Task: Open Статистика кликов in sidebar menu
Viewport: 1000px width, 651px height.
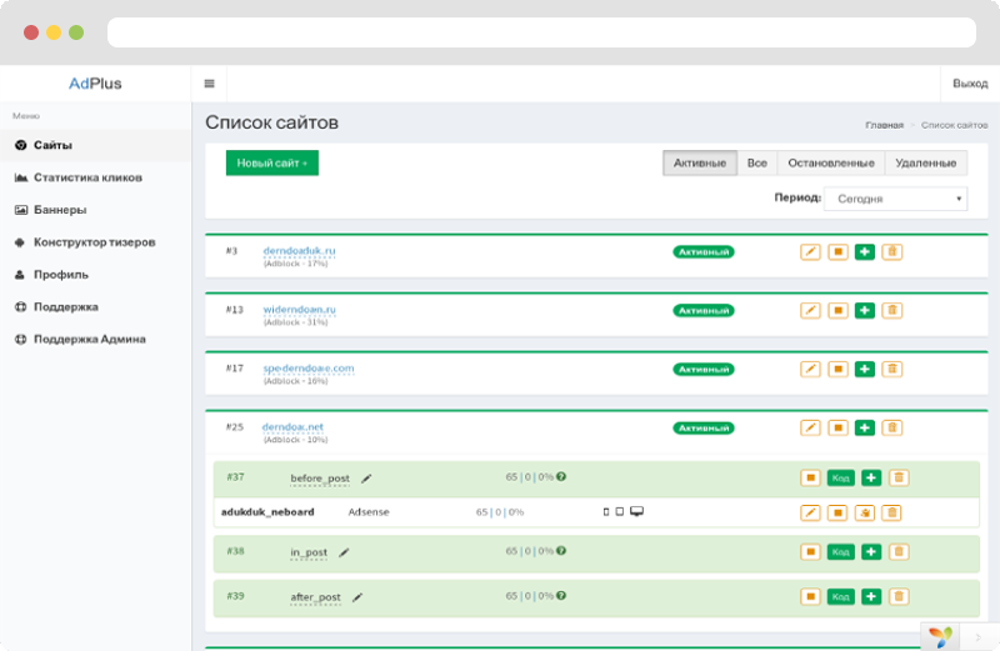Action: tap(88, 178)
